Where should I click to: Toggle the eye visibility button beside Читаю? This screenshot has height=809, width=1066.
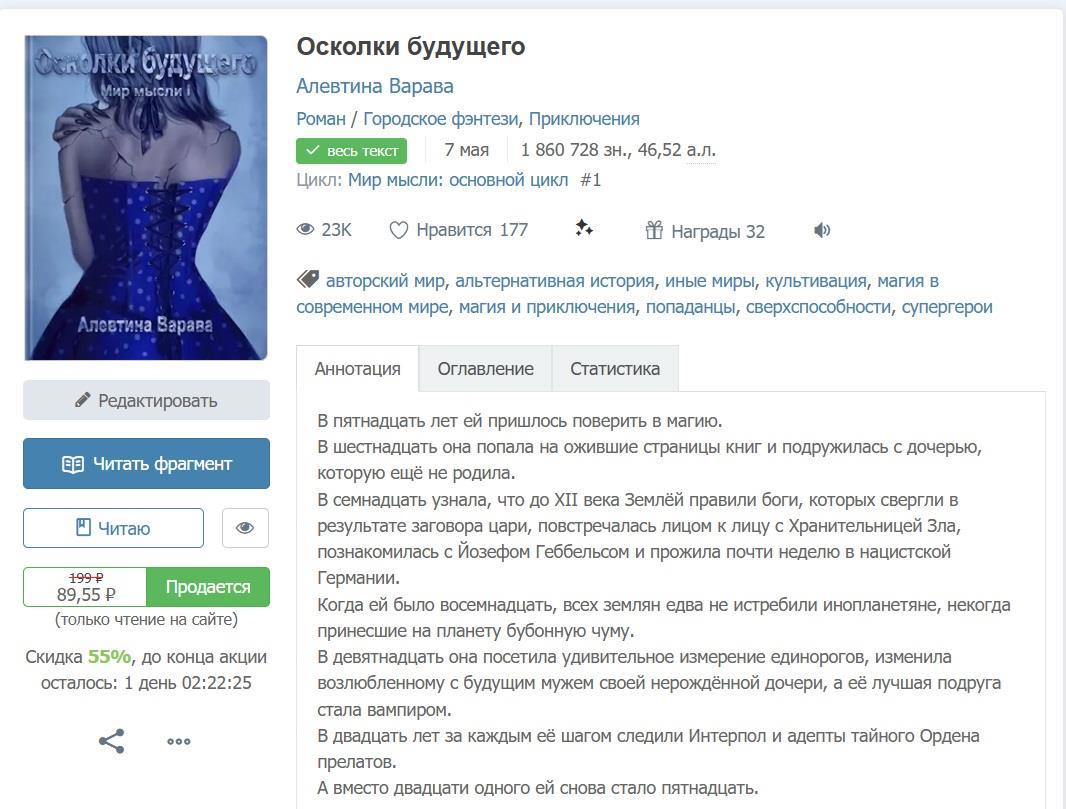(x=245, y=528)
